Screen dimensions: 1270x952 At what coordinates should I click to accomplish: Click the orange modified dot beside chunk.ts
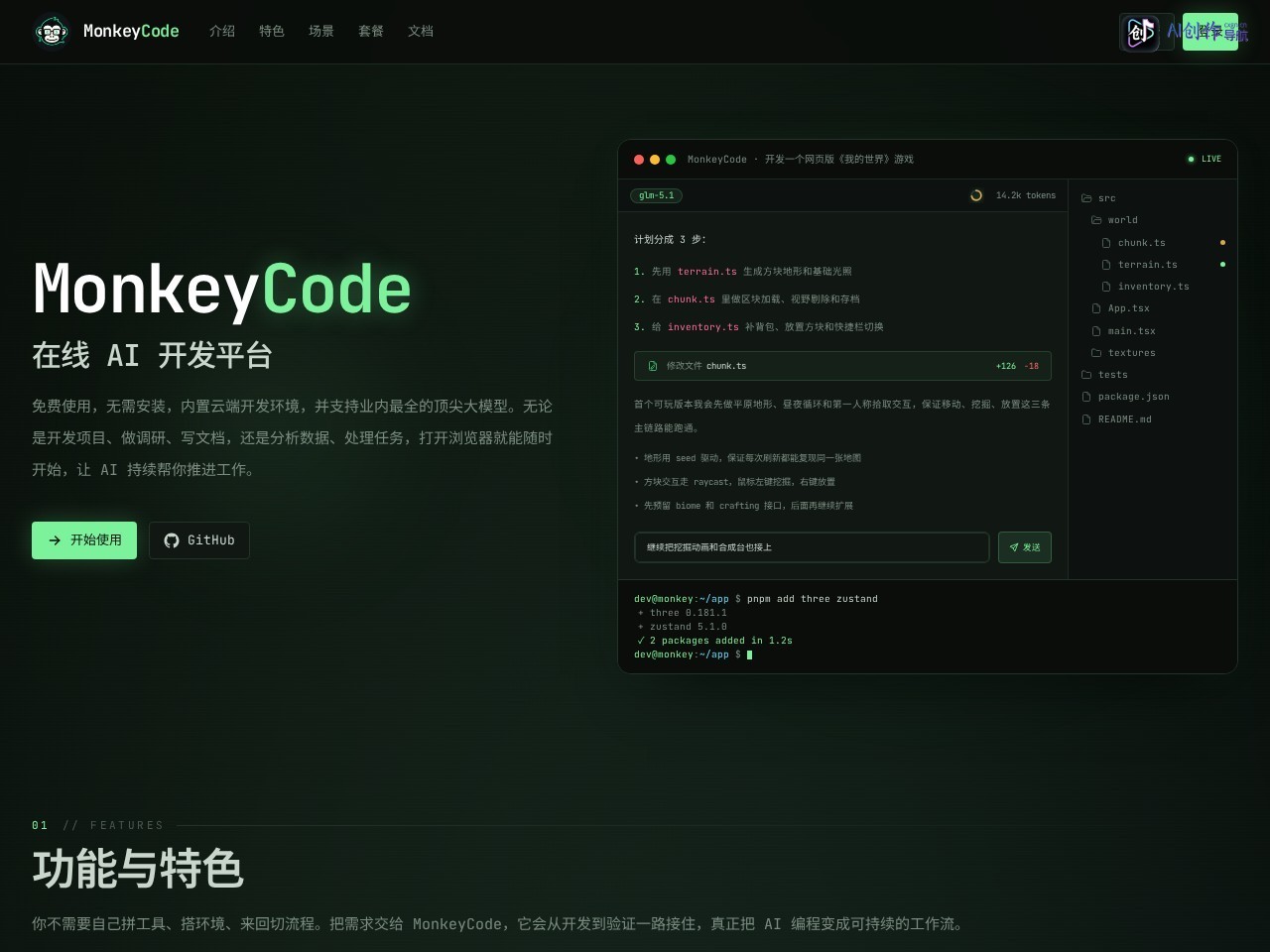pos(1222,243)
